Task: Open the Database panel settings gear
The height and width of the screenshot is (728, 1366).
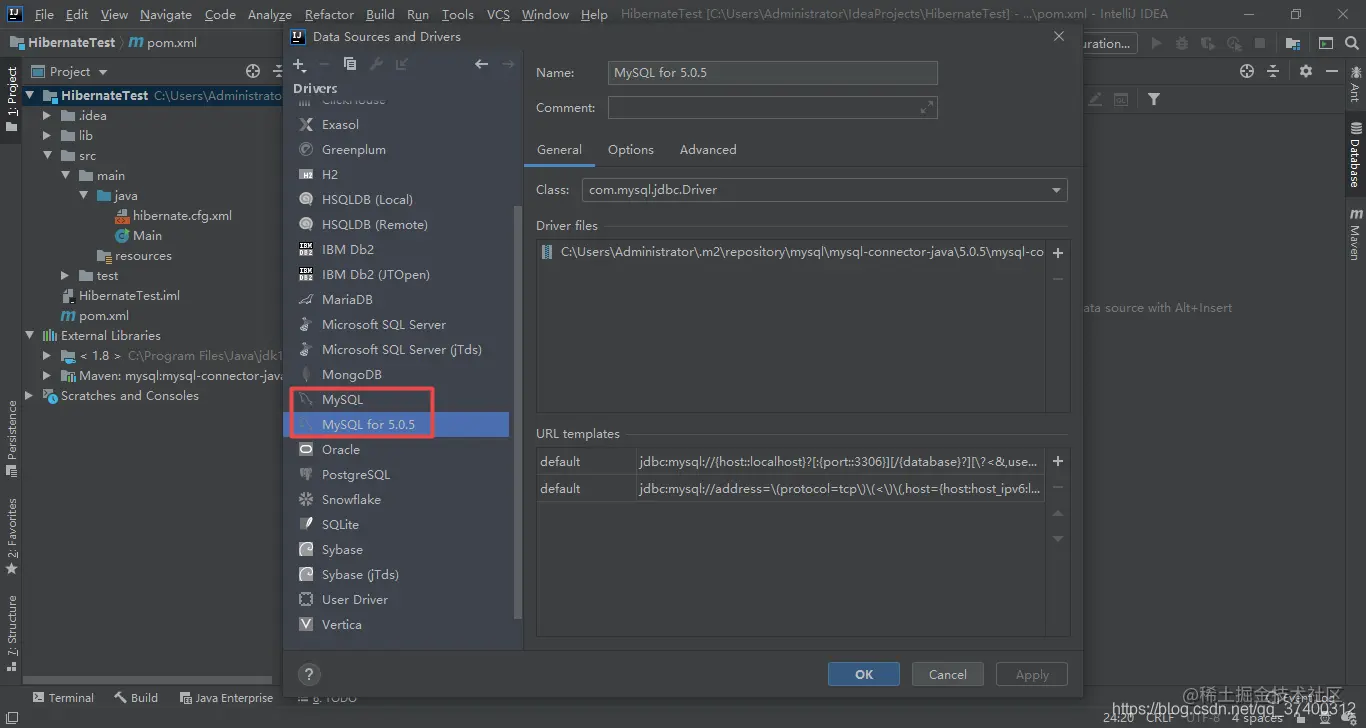Action: click(1305, 71)
